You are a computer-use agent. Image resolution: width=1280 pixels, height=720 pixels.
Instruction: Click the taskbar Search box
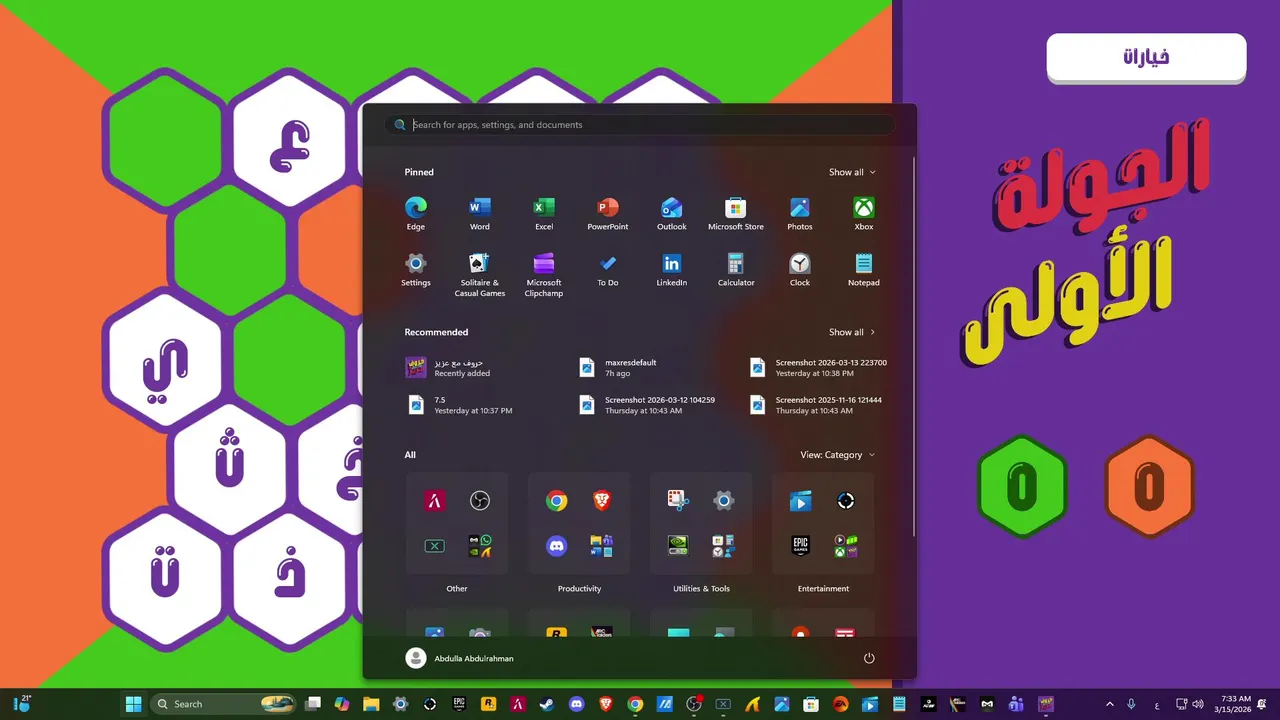[225, 704]
